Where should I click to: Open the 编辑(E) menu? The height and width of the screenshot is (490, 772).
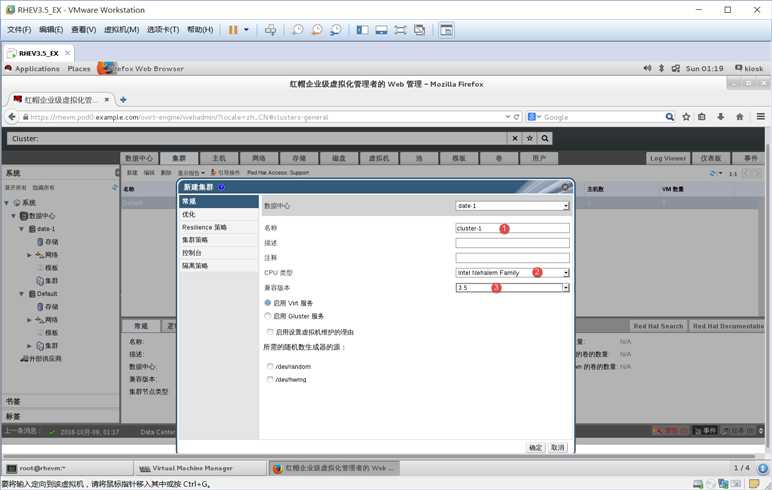pyautogui.click(x=51, y=30)
